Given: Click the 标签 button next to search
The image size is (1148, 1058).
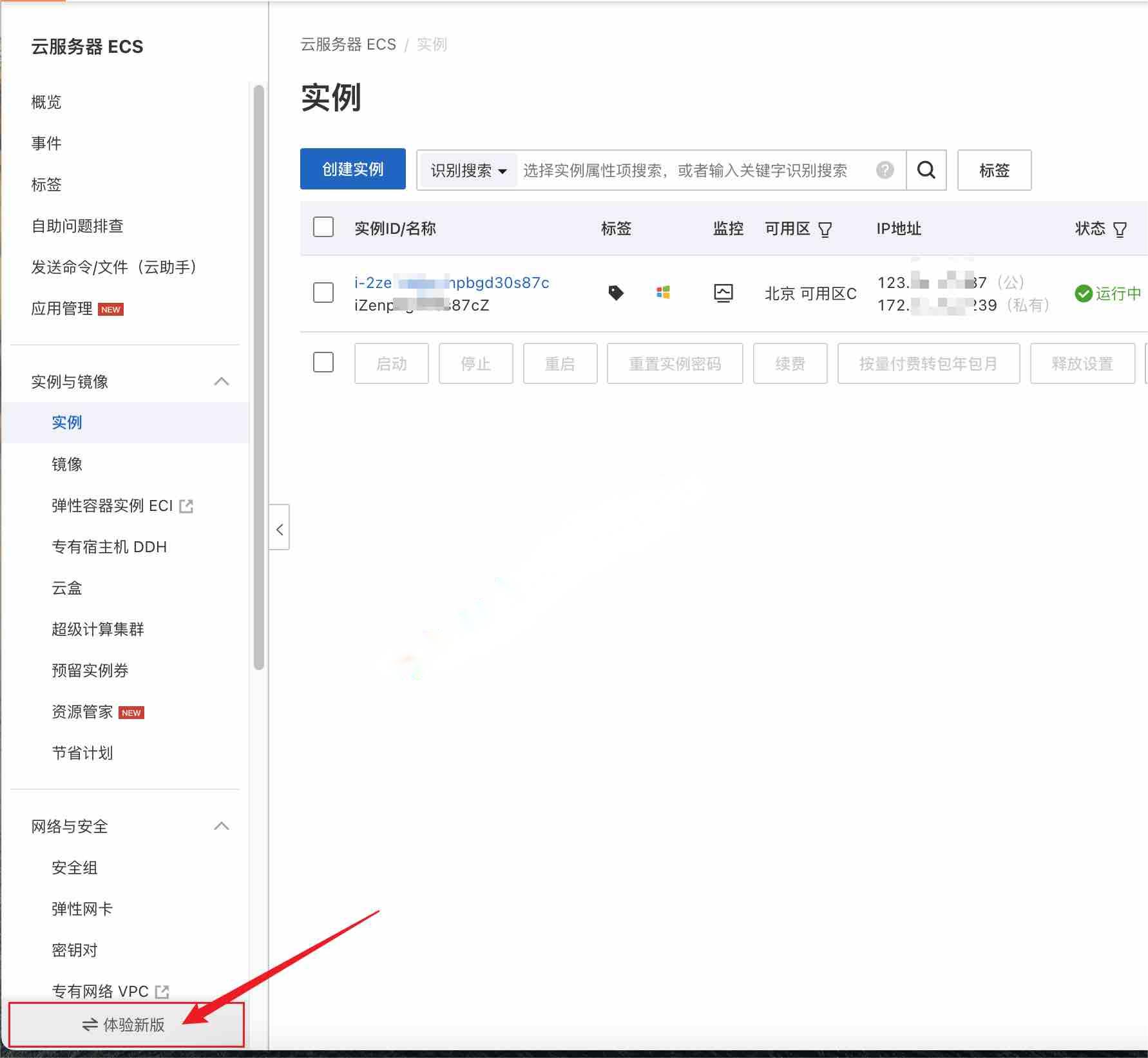Looking at the screenshot, I should pyautogui.click(x=994, y=170).
